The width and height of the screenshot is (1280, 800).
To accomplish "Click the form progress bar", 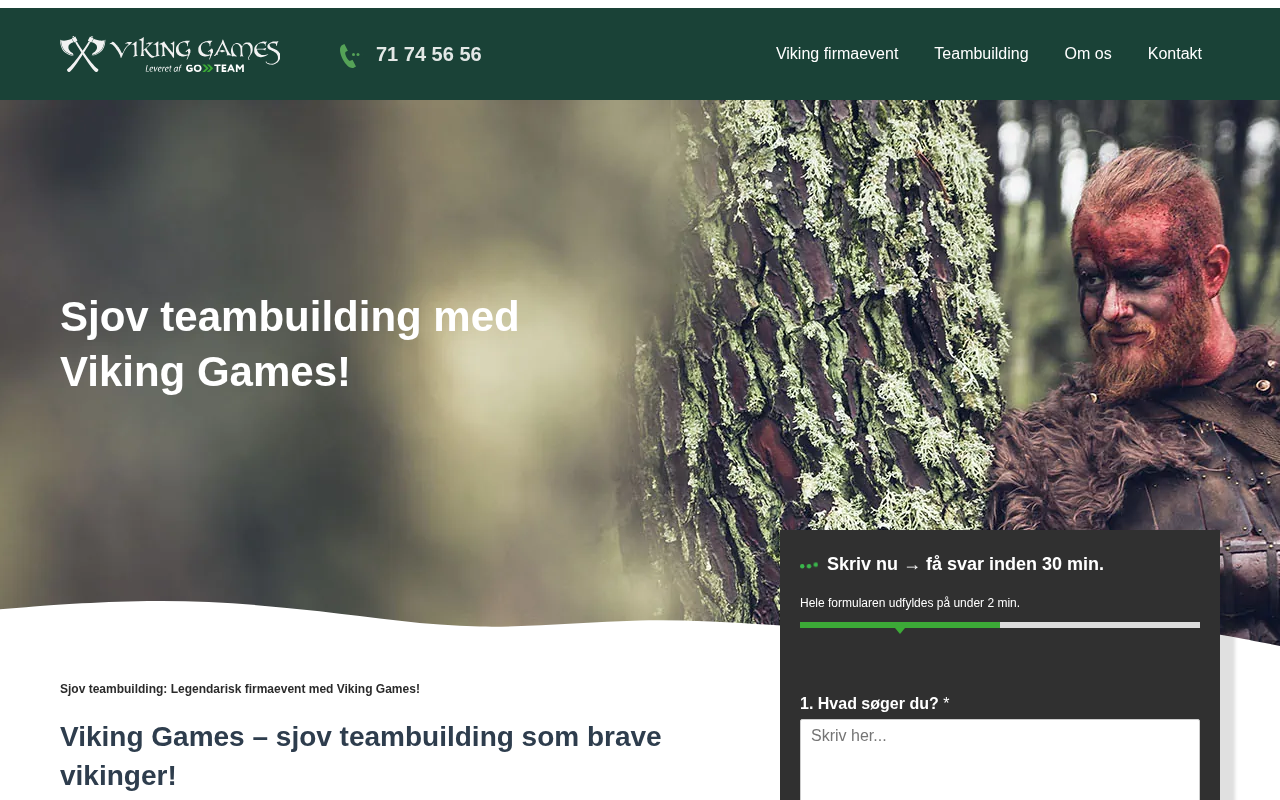I will [1000, 625].
